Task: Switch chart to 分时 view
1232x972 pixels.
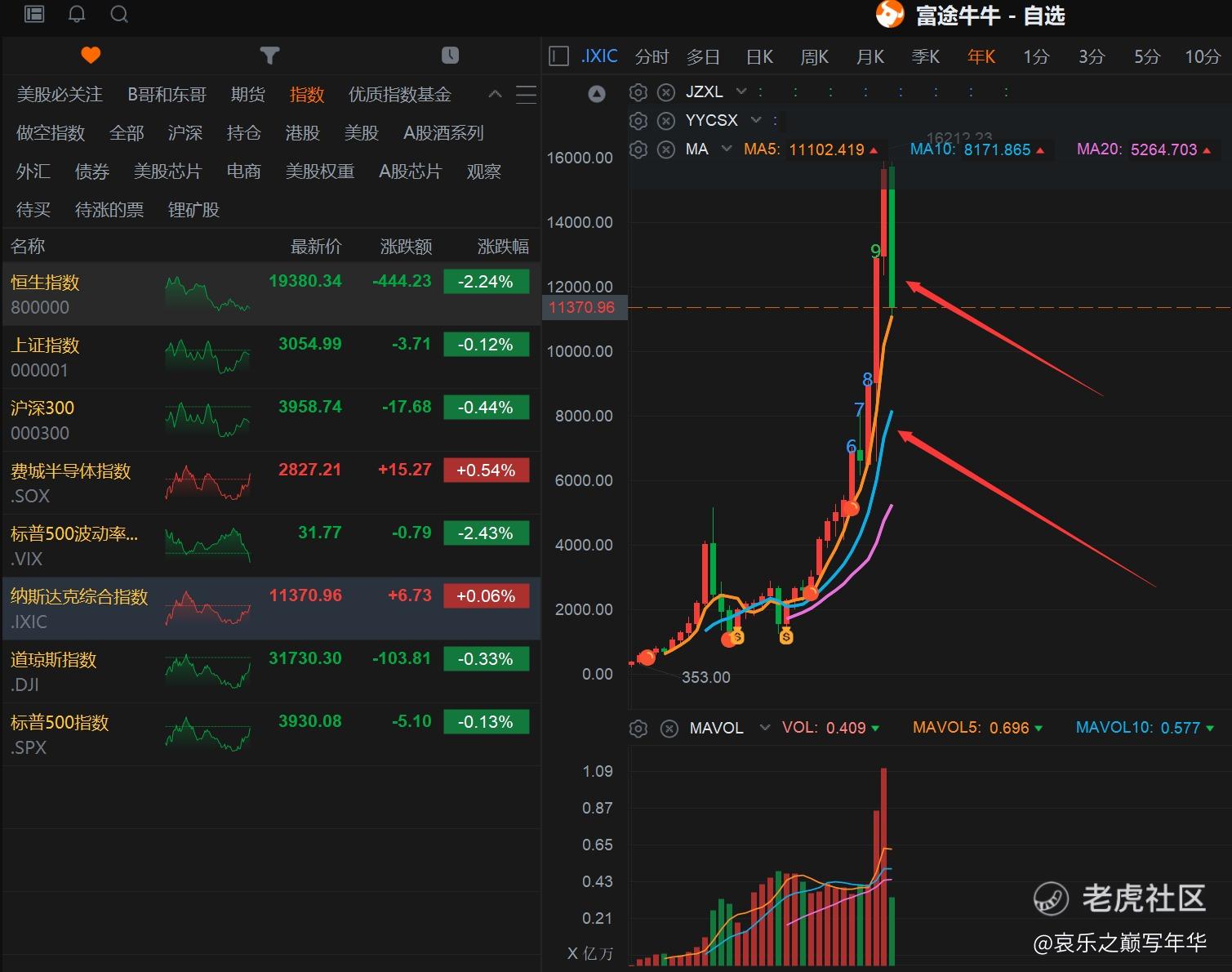Action: point(652,56)
